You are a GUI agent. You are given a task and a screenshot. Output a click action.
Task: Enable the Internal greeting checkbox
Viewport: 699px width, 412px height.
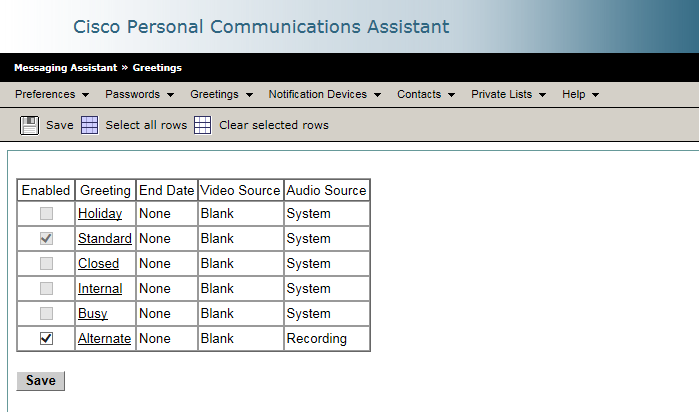(x=46, y=288)
